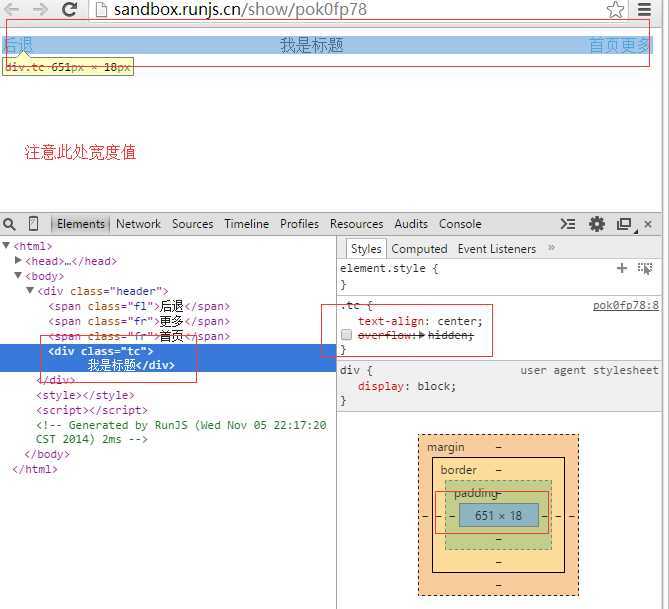Add new style rule plus icon
Viewport: 669px width, 609px height.
click(x=622, y=268)
